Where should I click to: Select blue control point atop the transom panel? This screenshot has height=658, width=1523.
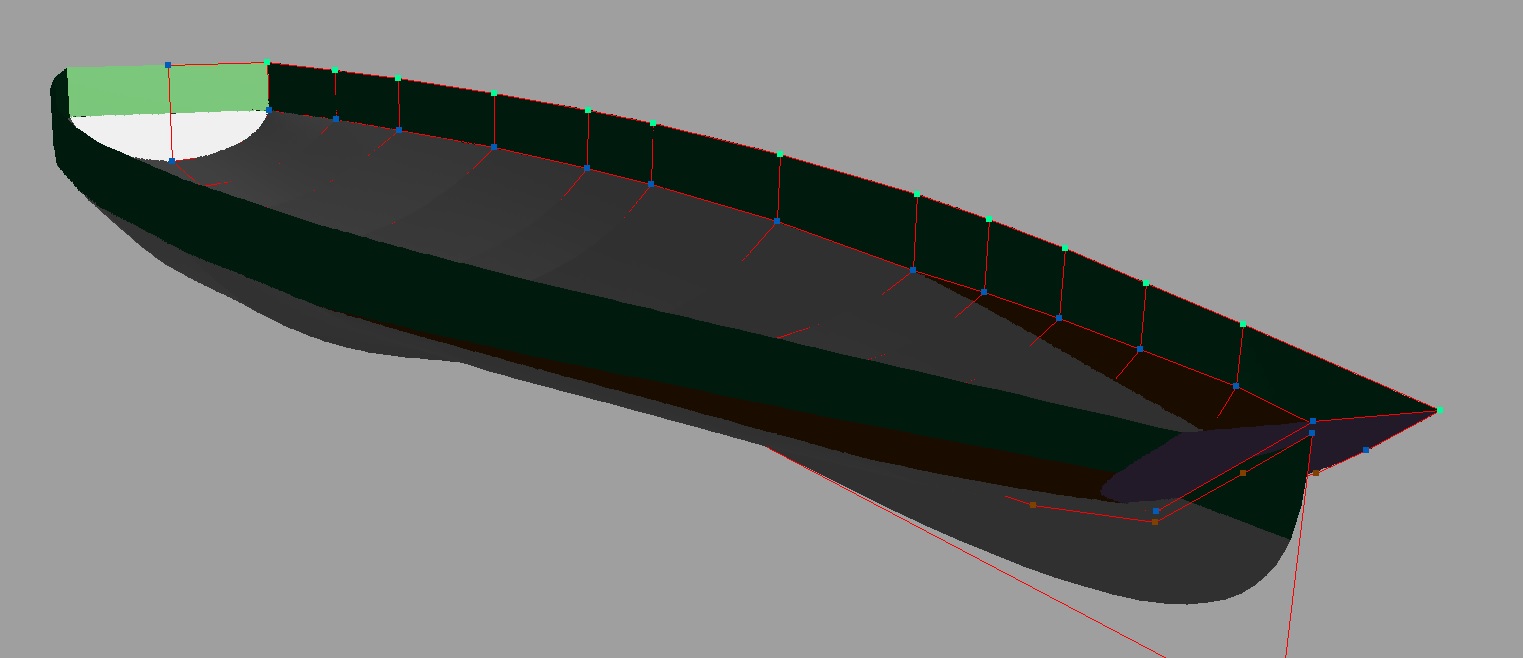pyautogui.click(x=168, y=65)
